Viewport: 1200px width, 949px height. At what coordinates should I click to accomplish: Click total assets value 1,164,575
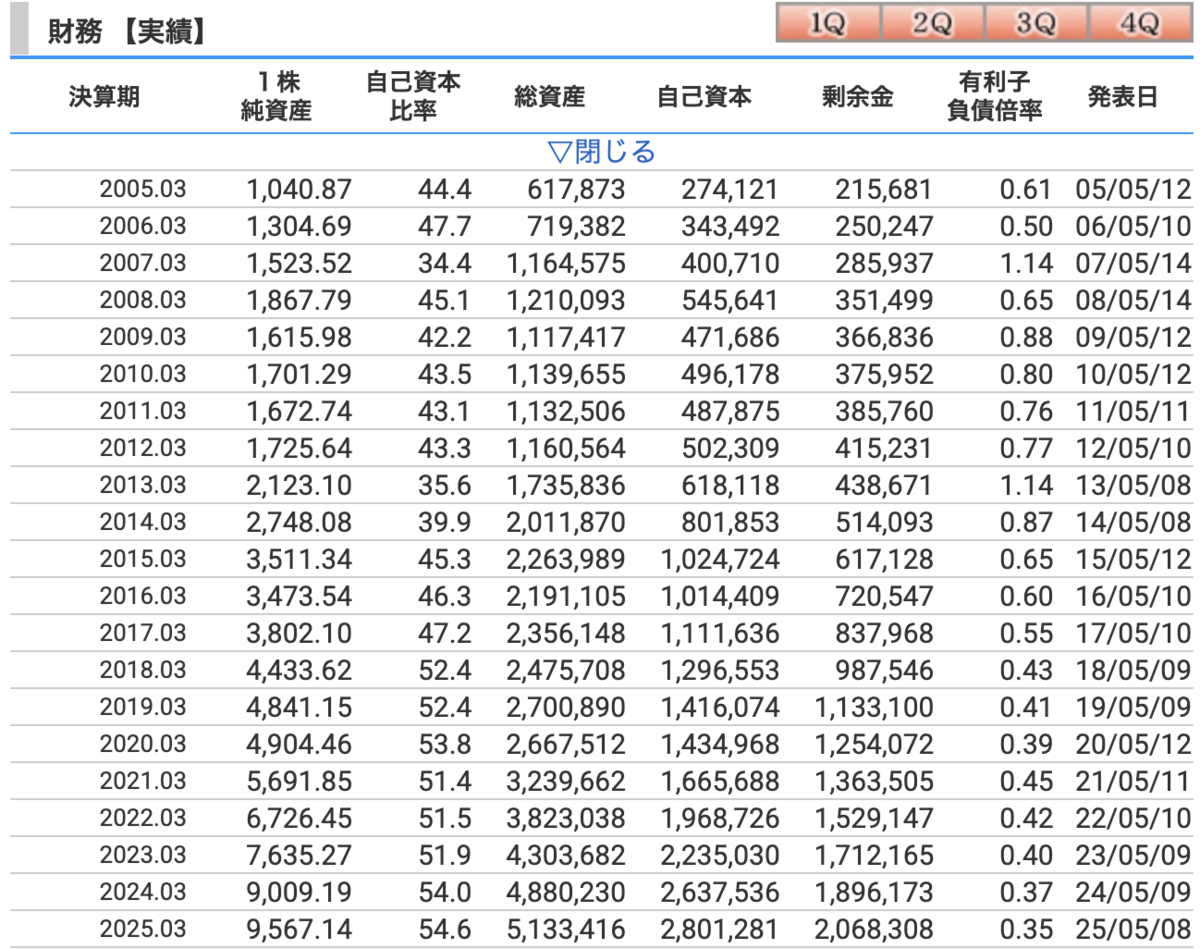566,263
